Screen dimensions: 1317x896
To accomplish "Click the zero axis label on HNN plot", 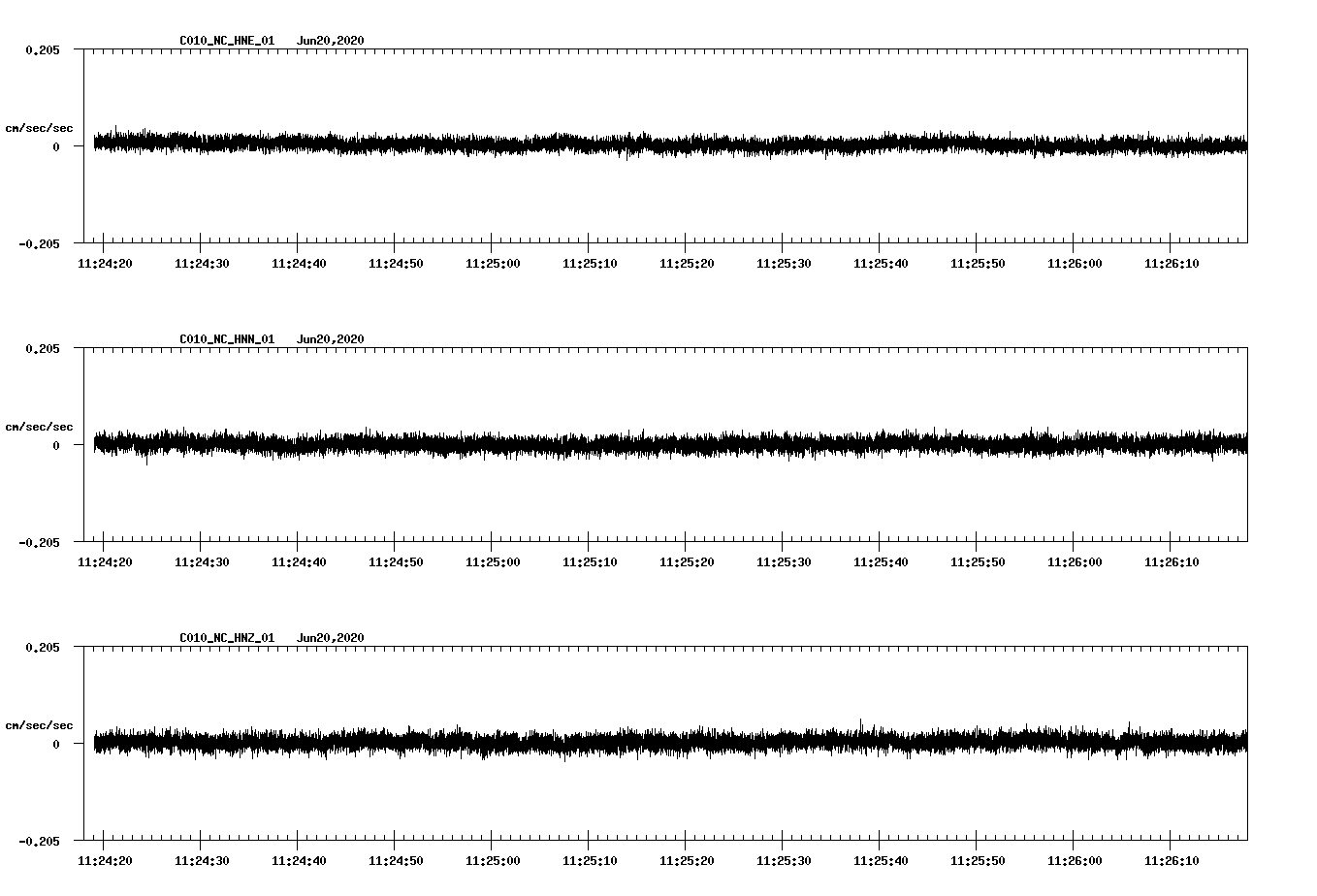I will pos(56,445).
